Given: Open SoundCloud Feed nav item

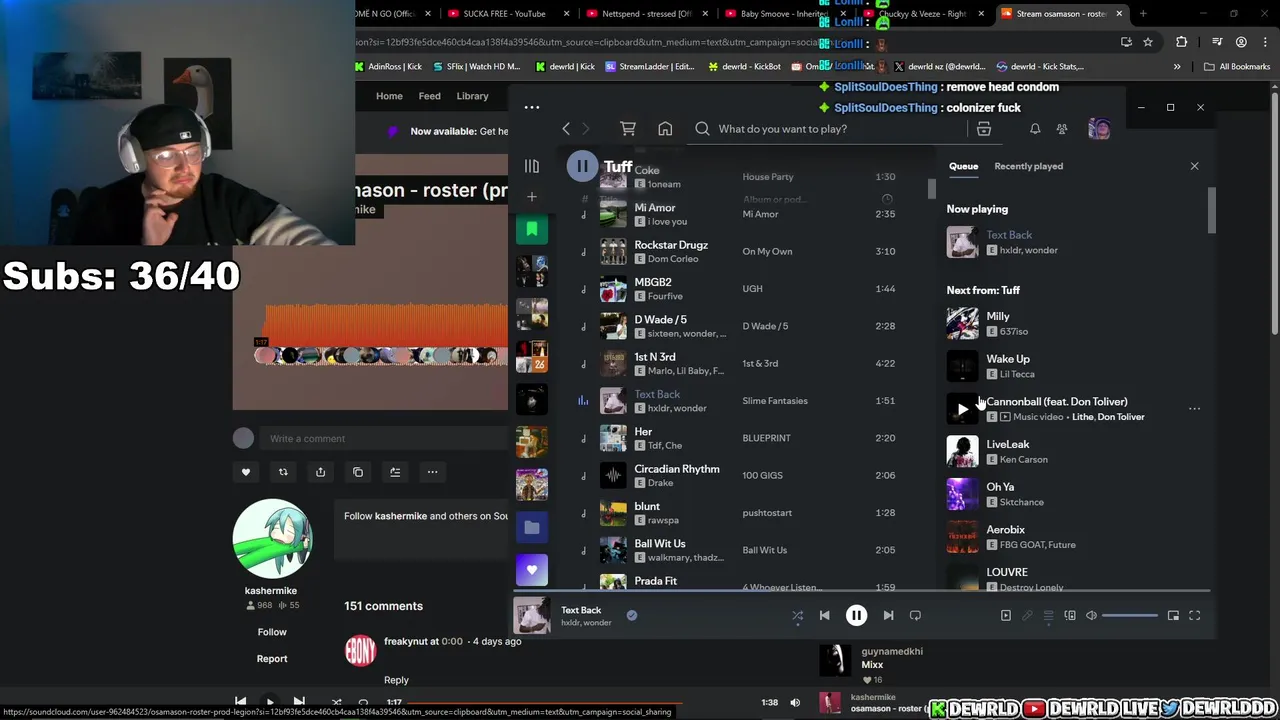Looking at the screenshot, I should point(429,96).
